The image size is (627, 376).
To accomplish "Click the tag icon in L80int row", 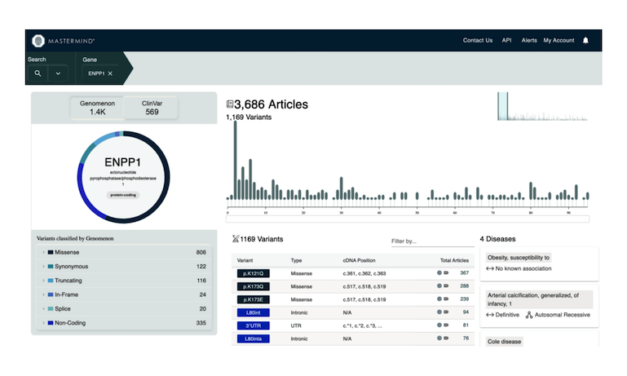I will [446, 312].
